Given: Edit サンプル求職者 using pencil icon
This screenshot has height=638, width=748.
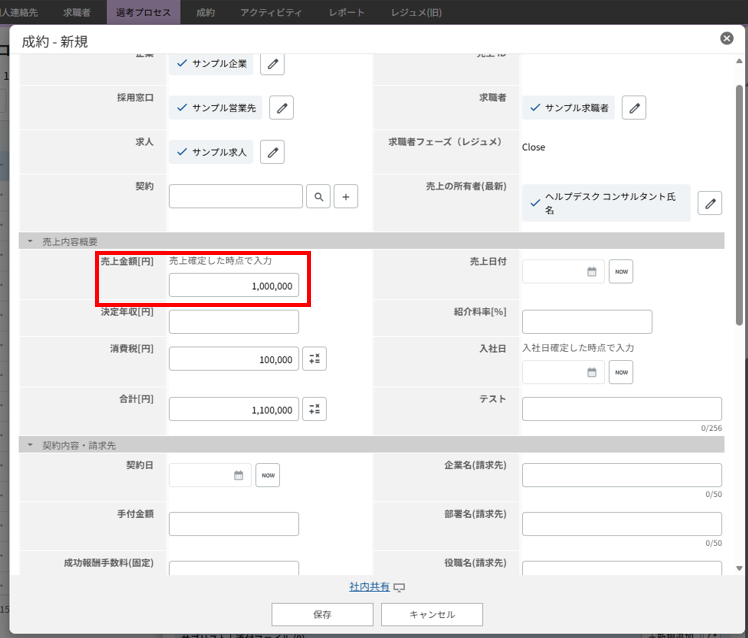Looking at the screenshot, I should tap(633, 107).
